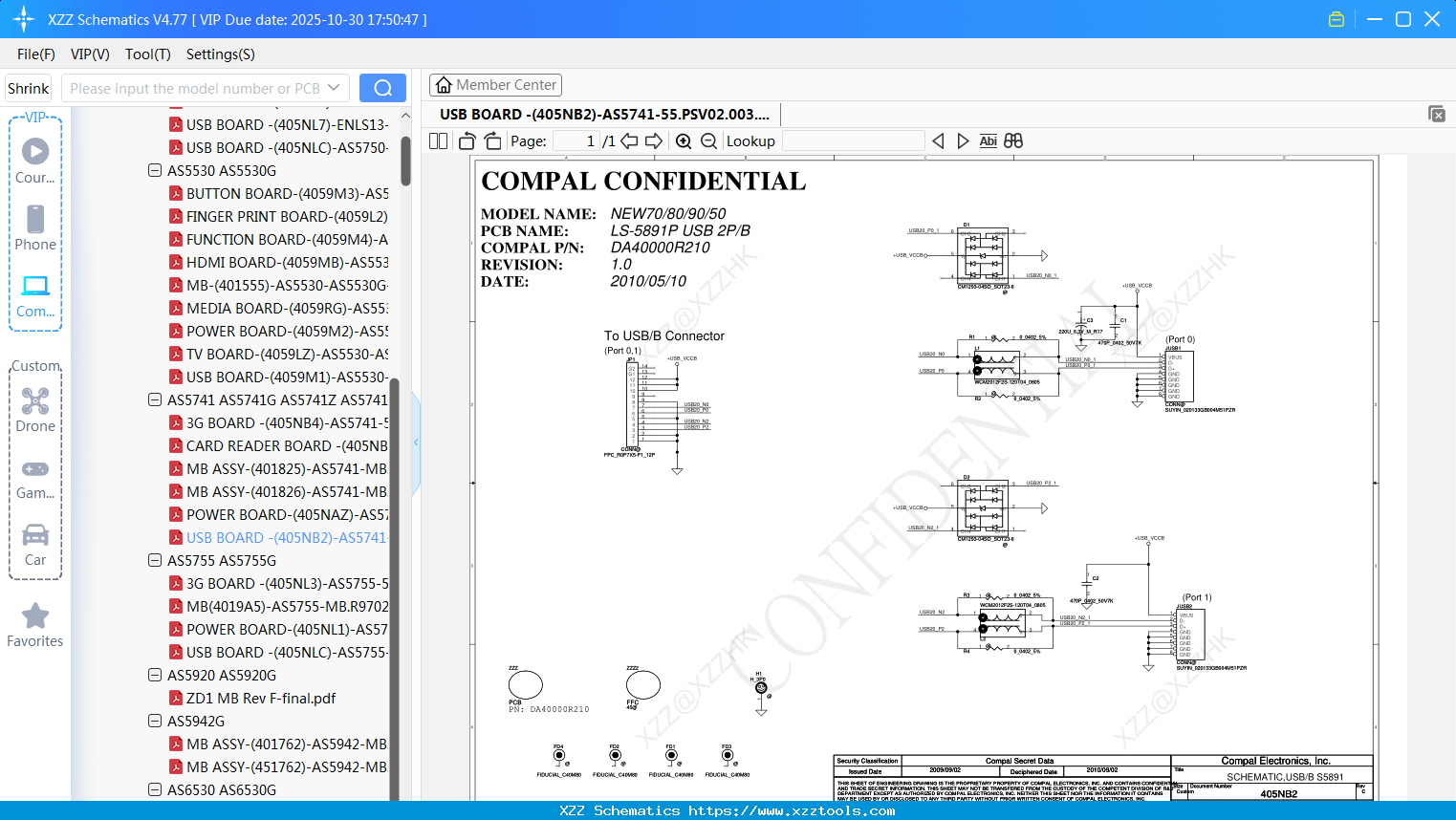Collapse the AS6530 AS6530G group
This screenshot has width=1456, height=820.
155,789
